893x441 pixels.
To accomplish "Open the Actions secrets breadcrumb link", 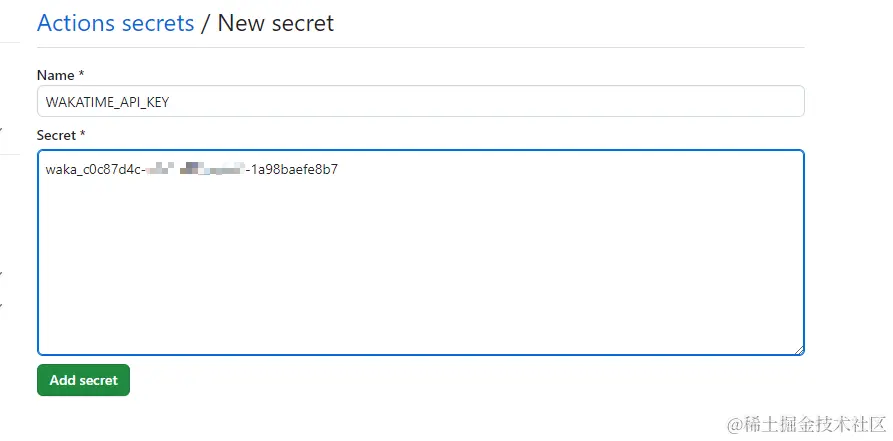I will click(x=115, y=22).
